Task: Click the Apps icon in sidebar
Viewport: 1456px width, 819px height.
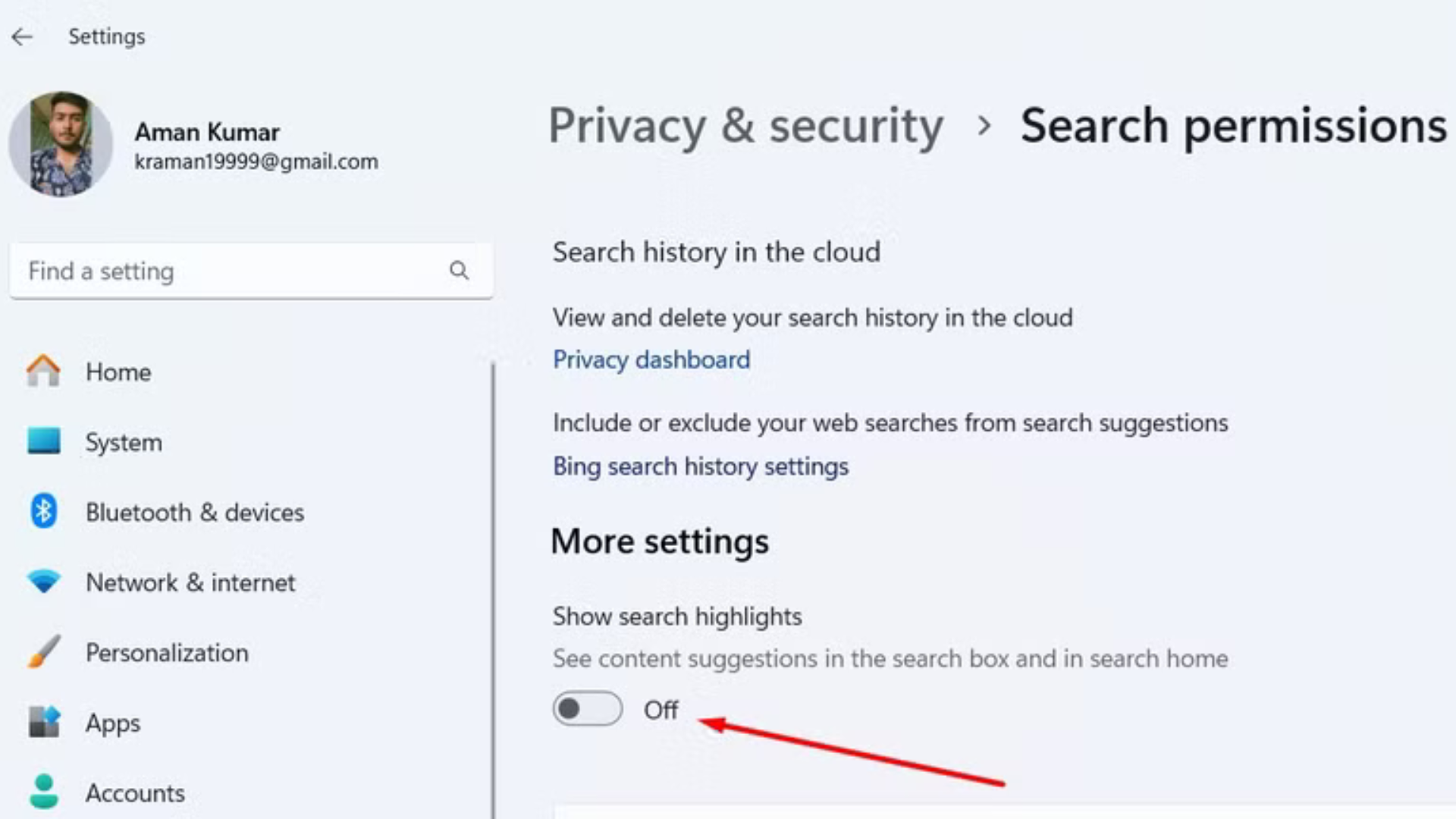Action: [x=43, y=722]
